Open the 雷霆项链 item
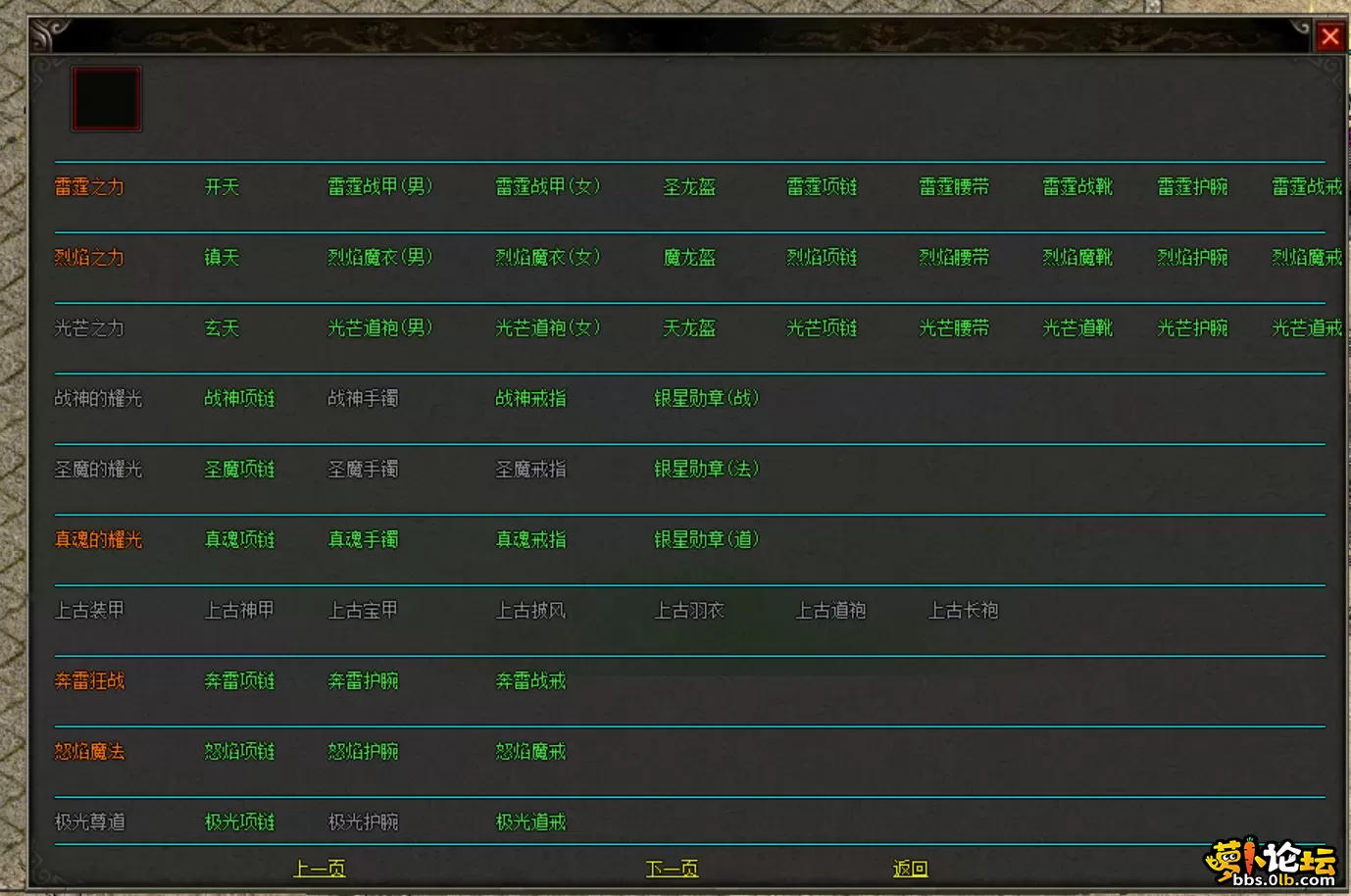Viewport: 1351px width, 896px height. (x=823, y=186)
